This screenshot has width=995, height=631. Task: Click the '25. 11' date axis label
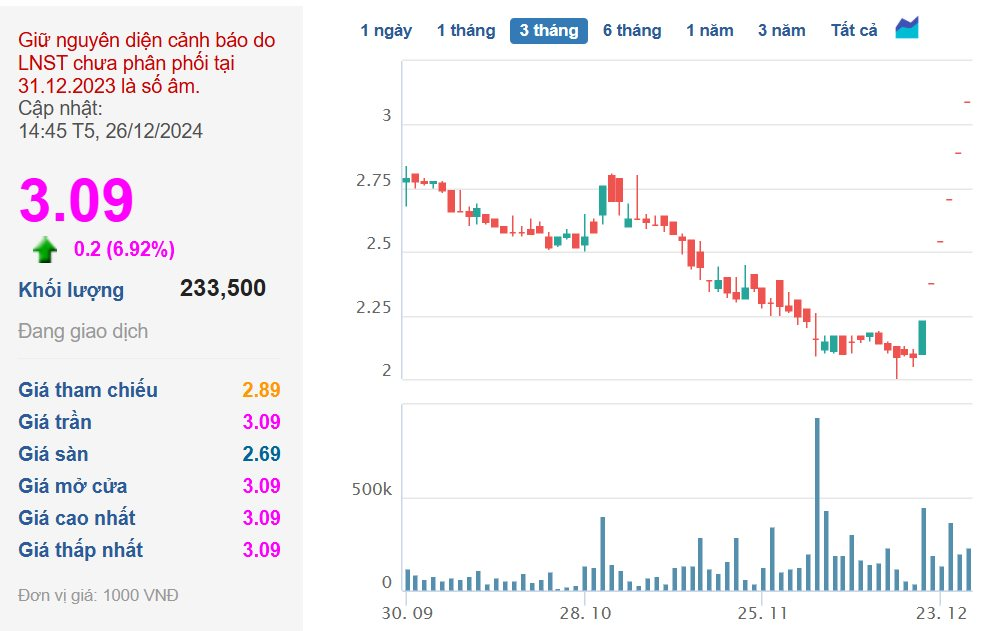[762, 613]
